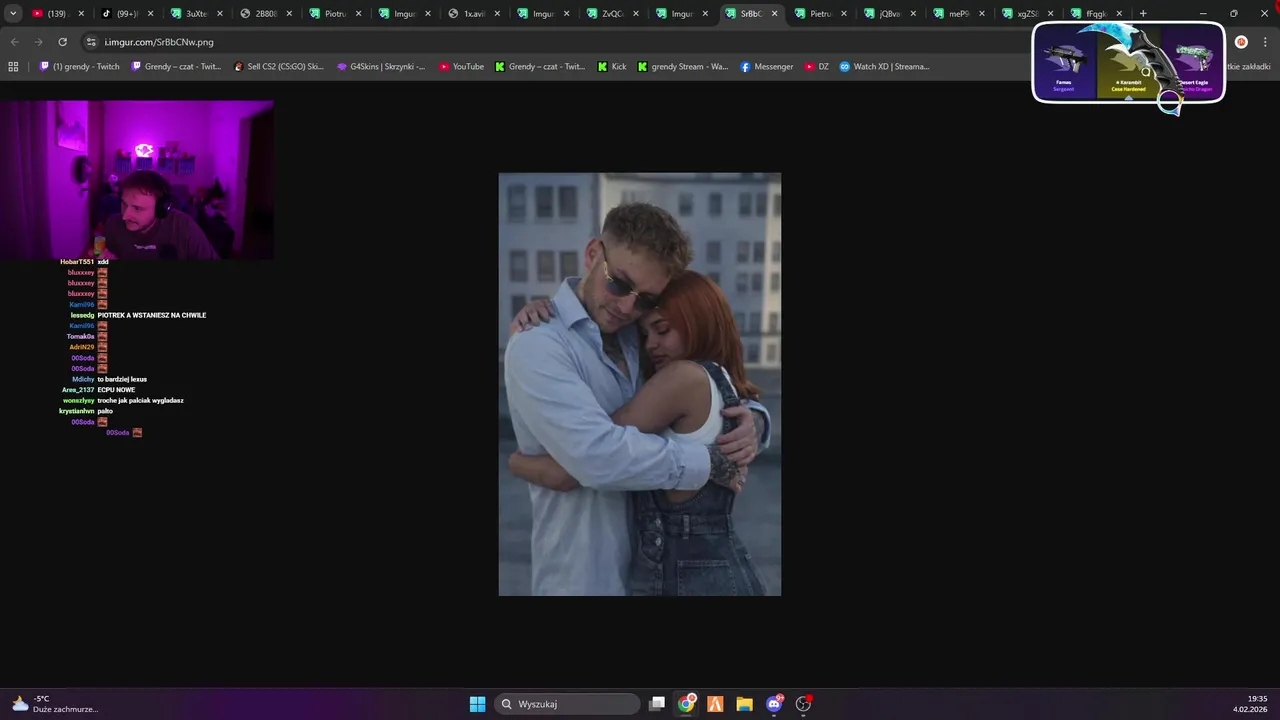Go back to the previous page
The width and height of the screenshot is (1280, 720).
point(14,42)
